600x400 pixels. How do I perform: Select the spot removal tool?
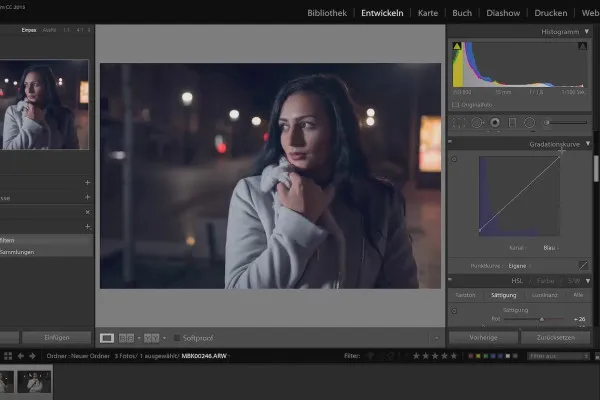(477, 122)
